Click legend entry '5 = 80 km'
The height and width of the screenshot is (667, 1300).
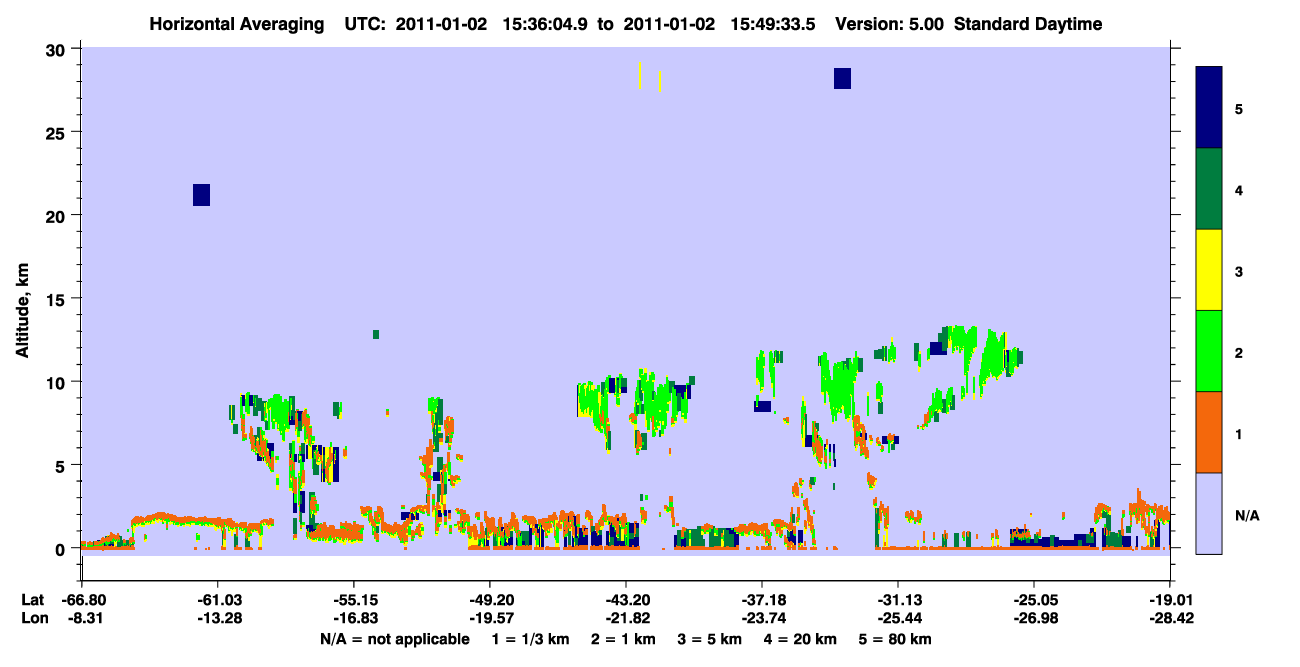tap(897, 639)
